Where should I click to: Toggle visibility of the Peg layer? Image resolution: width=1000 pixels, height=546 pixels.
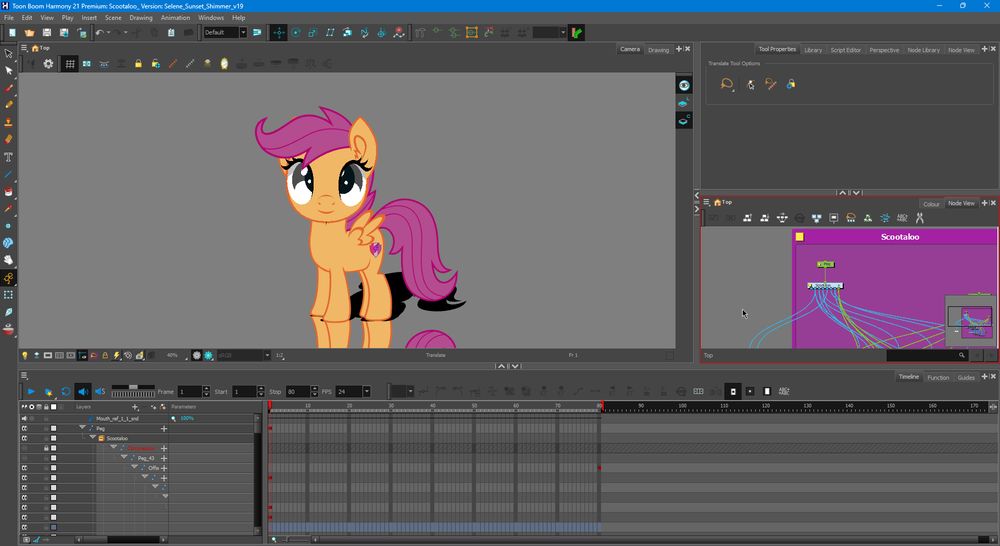click(24, 428)
